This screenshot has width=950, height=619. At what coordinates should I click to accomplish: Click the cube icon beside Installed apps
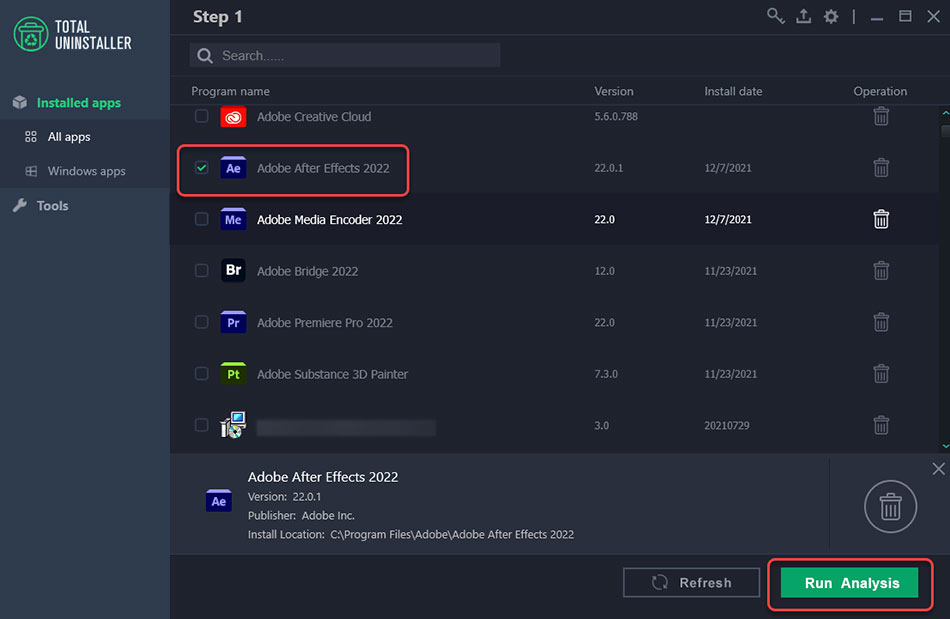pyautogui.click(x=20, y=102)
